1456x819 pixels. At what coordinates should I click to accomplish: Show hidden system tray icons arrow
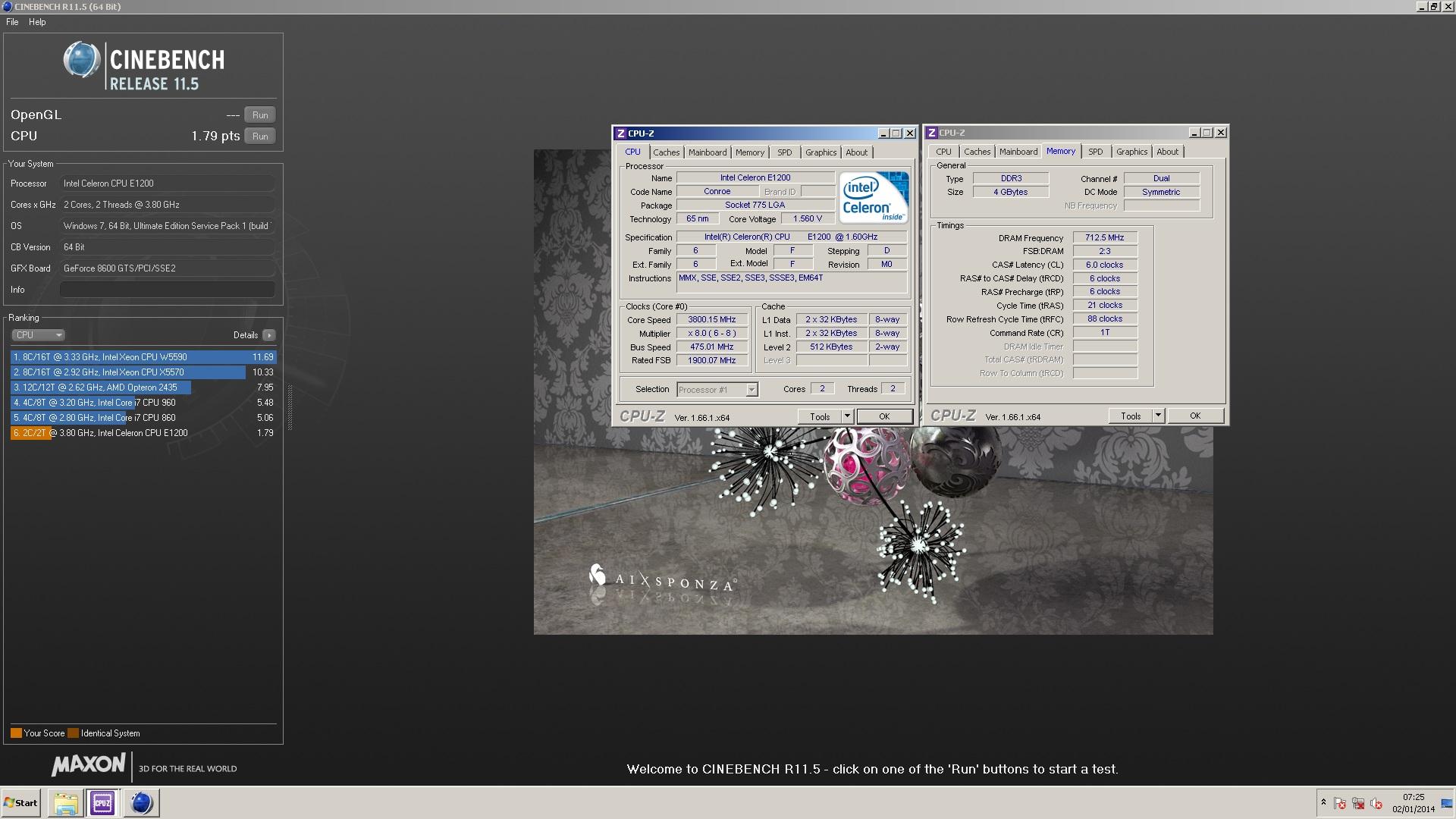pyautogui.click(x=1323, y=802)
